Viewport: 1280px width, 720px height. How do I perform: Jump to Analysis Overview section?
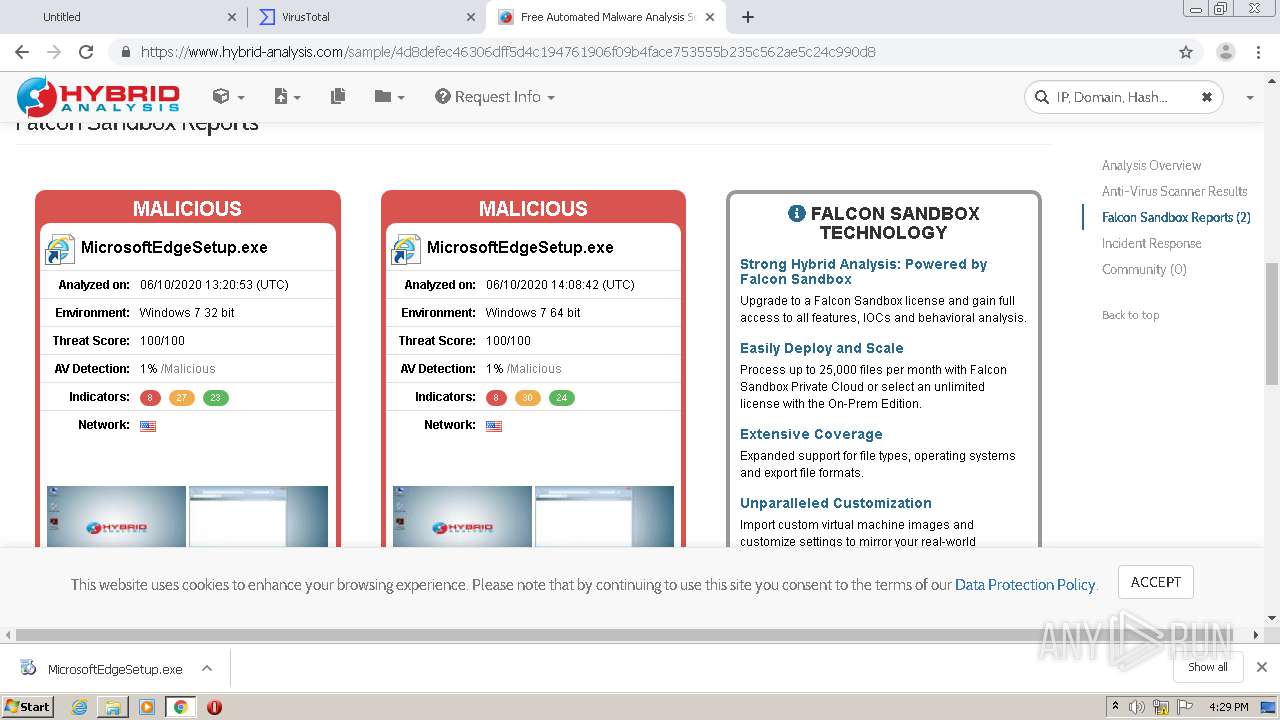click(x=1151, y=165)
